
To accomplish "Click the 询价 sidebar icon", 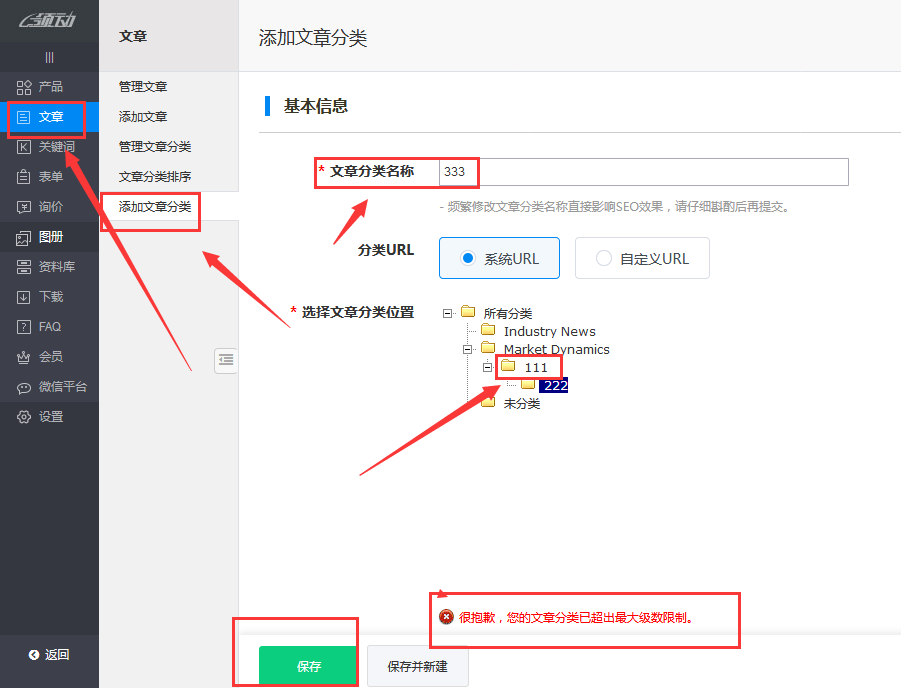I will point(22,207).
